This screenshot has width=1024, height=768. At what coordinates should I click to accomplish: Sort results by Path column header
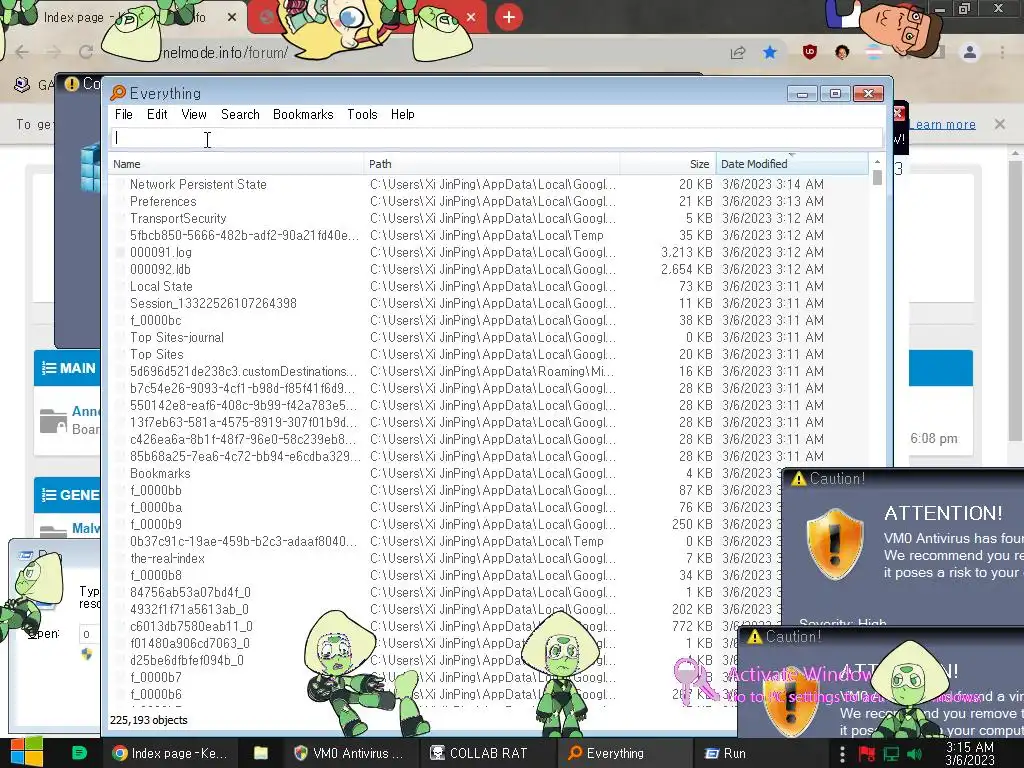click(492, 164)
